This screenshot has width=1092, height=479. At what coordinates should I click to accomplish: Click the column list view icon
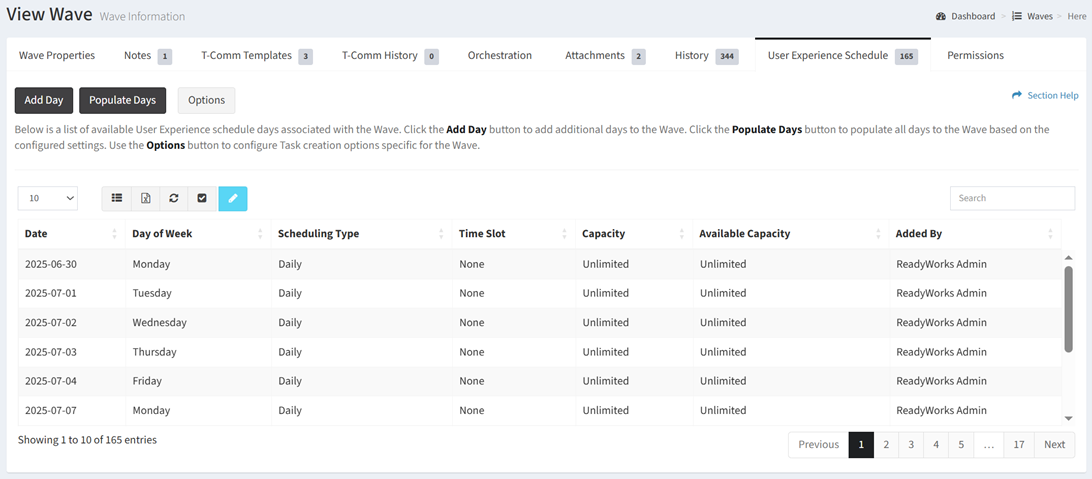(x=117, y=198)
